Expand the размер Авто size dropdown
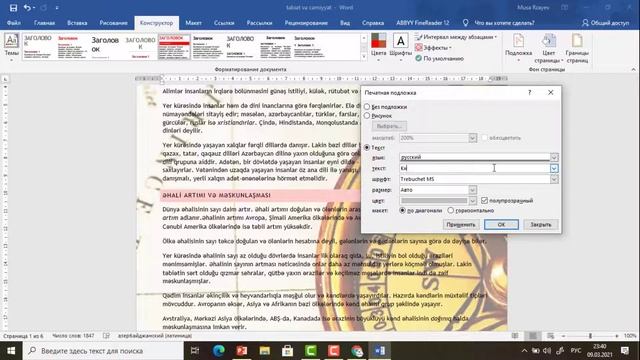Viewport: 640px width, 360px height. 472,190
